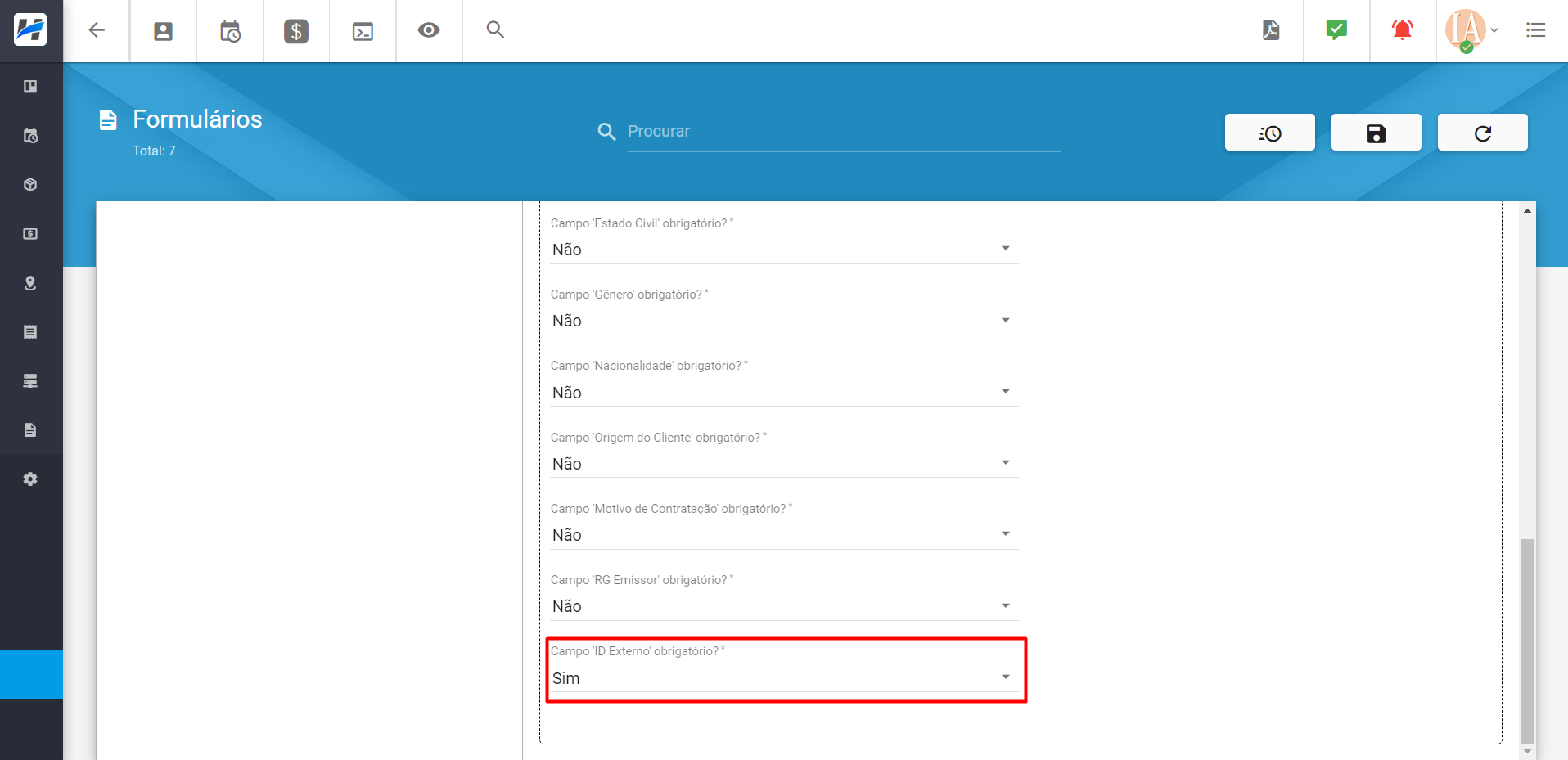Click the scrollbar down arrow
This screenshot has width=1568, height=760.
point(1527,751)
